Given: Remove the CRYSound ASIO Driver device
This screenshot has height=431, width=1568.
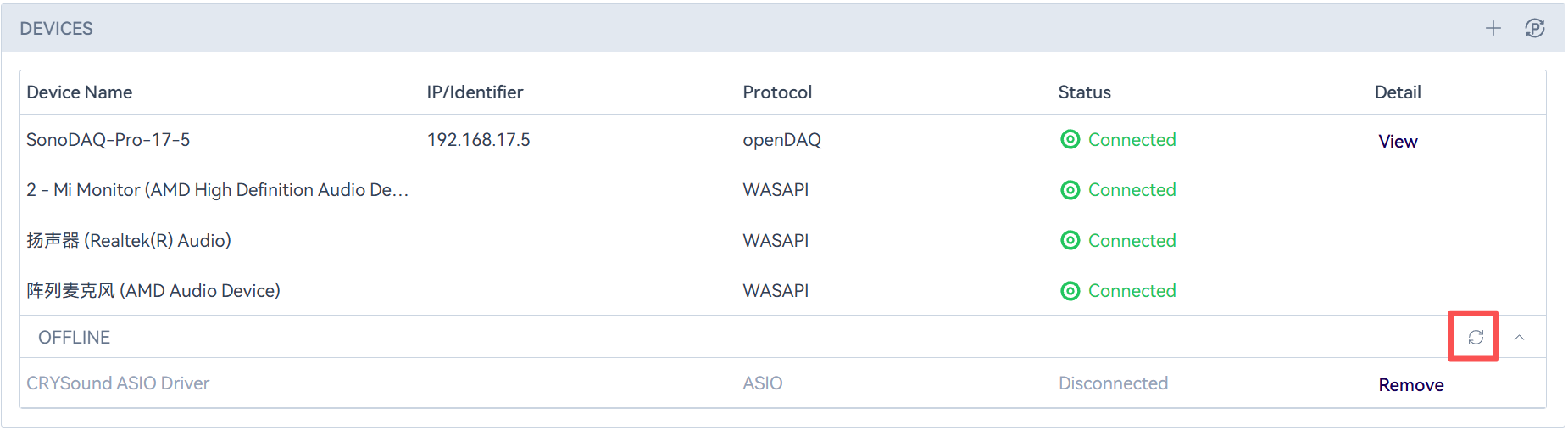Looking at the screenshot, I should (1410, 385).
